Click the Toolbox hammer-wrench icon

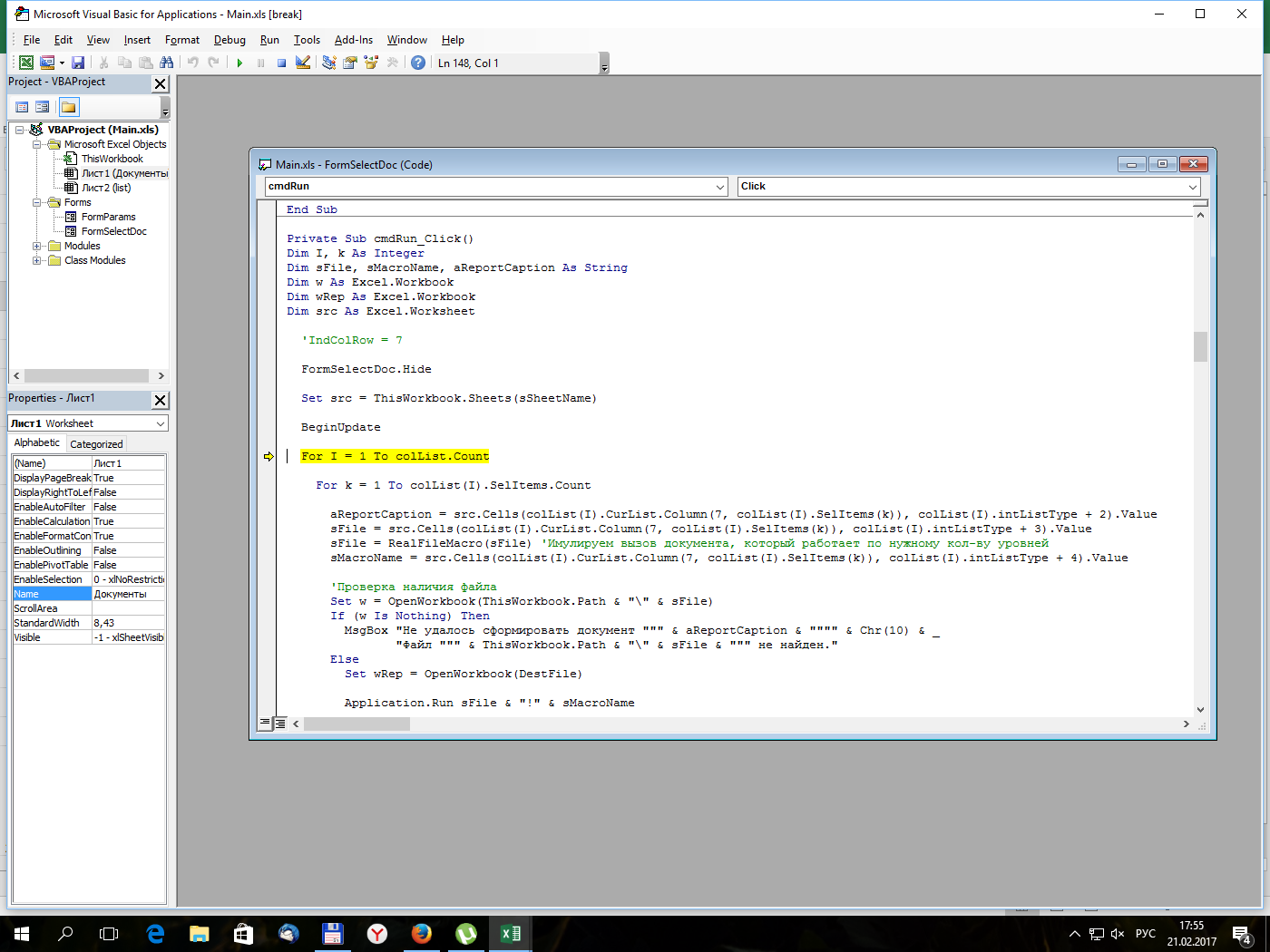[392, 63]
